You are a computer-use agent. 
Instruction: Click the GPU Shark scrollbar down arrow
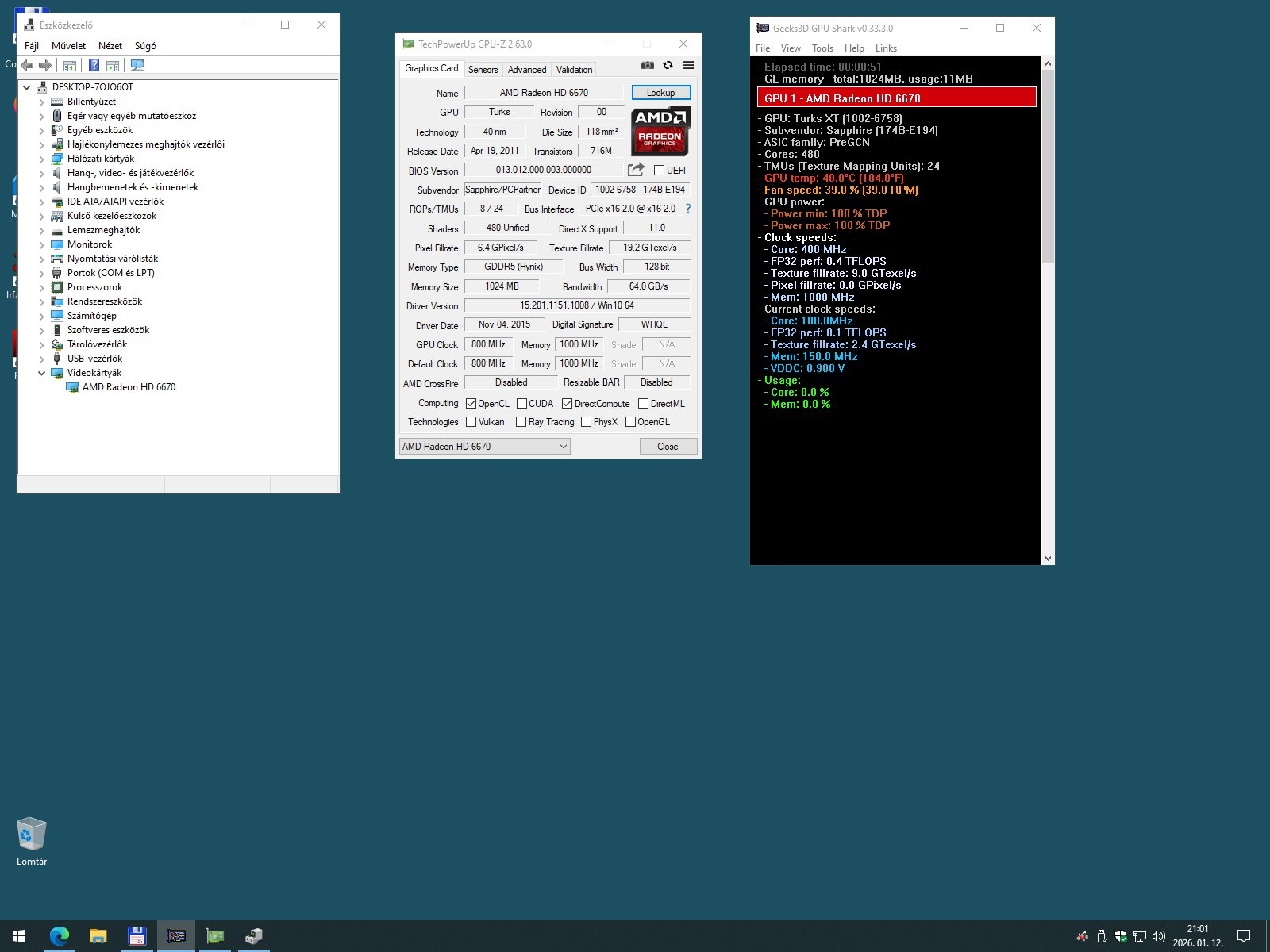click(1048, 559)
